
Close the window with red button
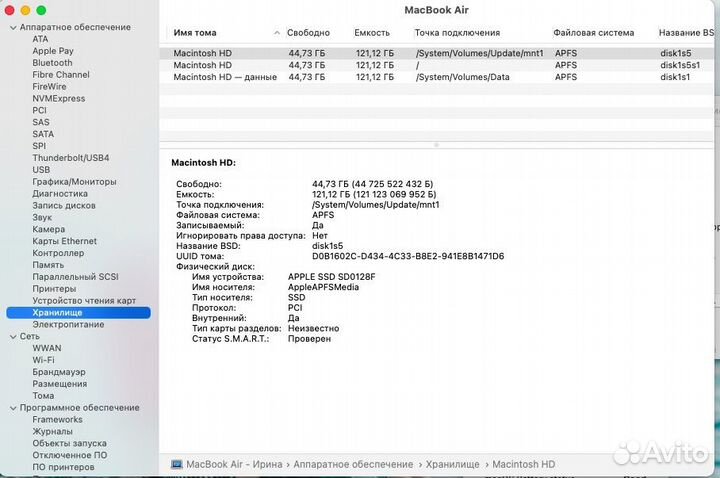tap(9, 10)
